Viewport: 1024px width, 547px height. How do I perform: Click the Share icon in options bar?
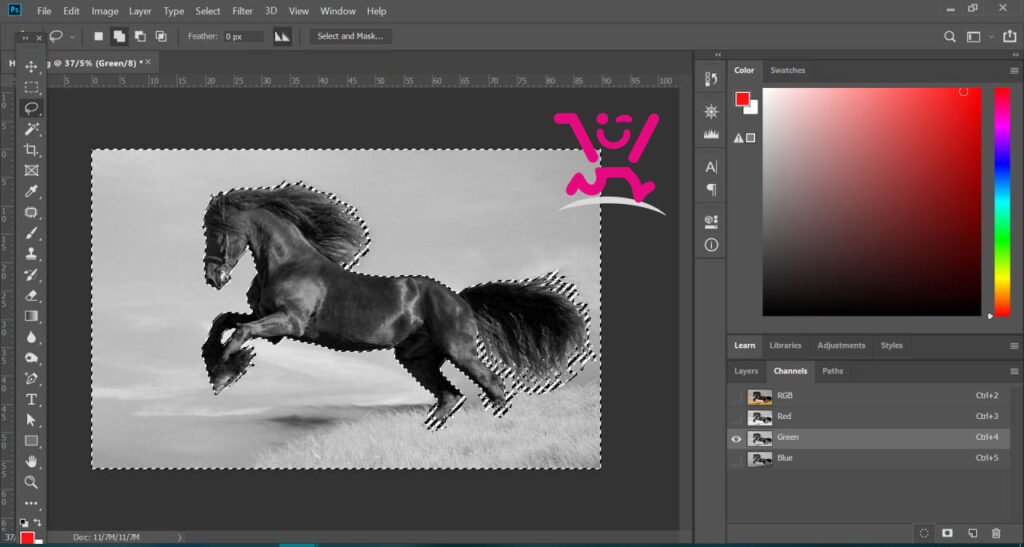point(1010,37)
